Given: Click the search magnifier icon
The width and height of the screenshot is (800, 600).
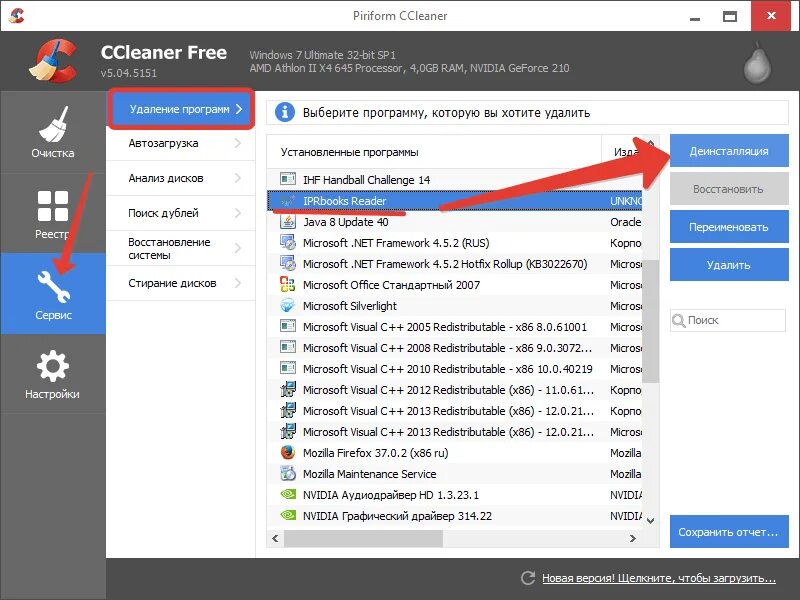Looking at the screenshot, I should coord(679,320).
